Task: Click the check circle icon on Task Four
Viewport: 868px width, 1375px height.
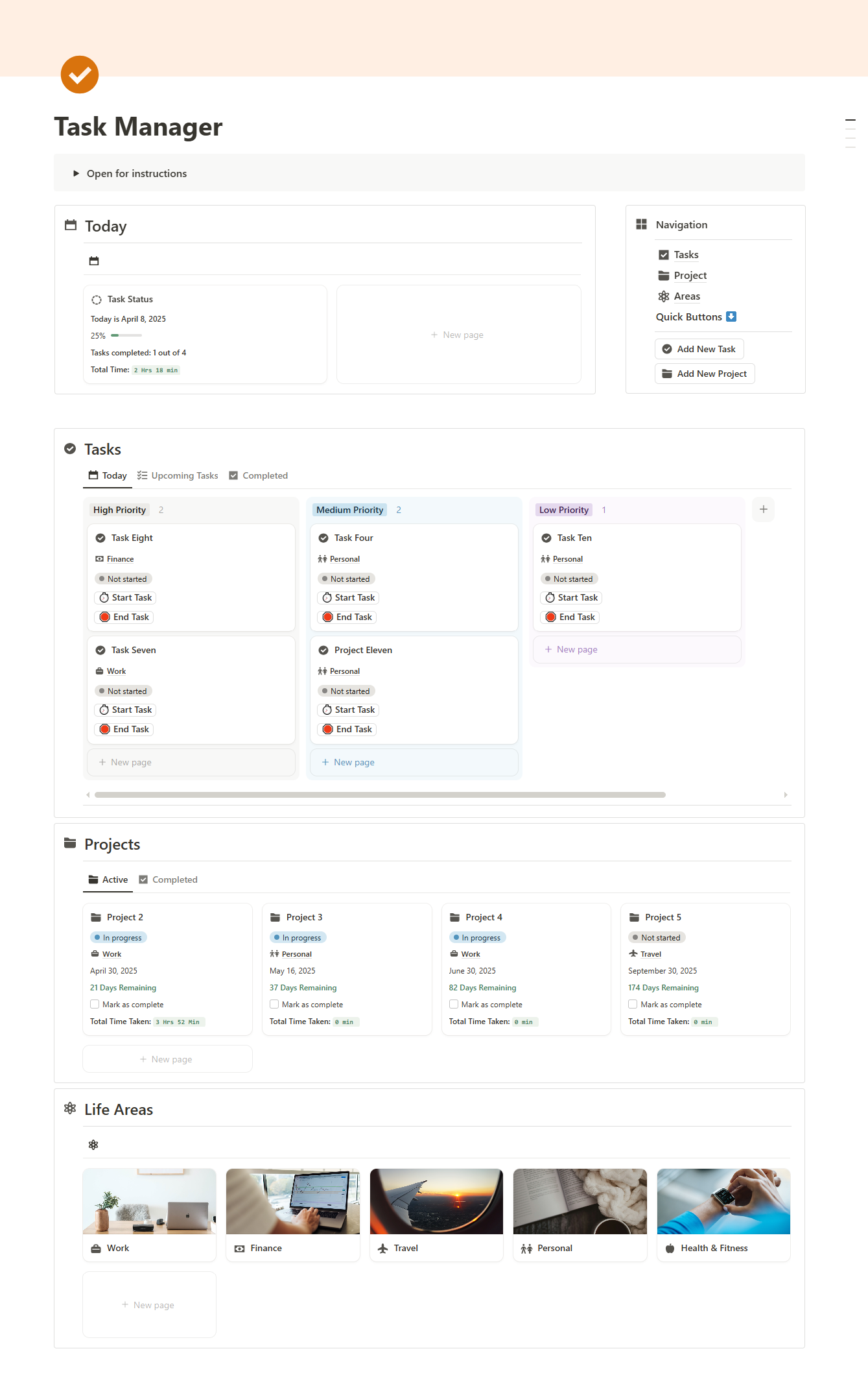Action: pyautogui.click(x=323, y=538)
